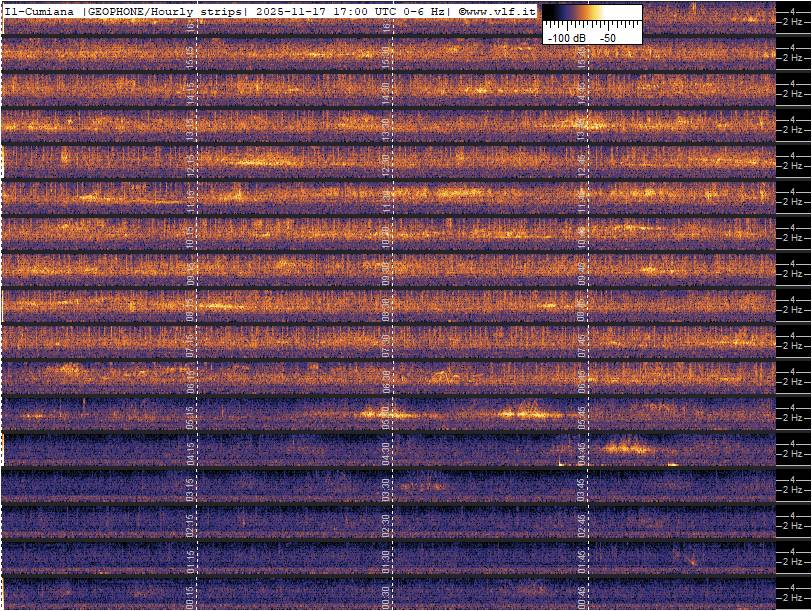The height and width of the screenshot is (611, 812).
Task: Click the -50 legend scale value
Action: click(x=606, y=37)
